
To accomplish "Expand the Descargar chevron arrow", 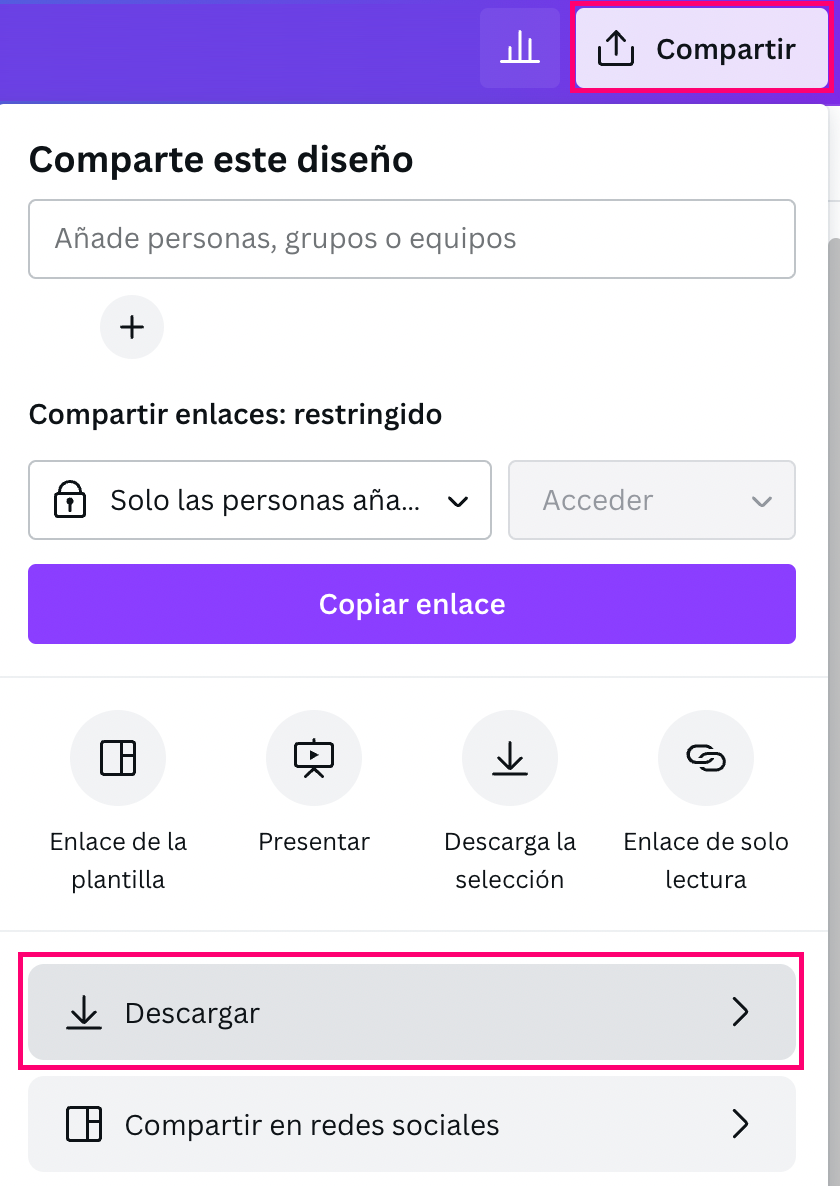I will pyautogui.click(x=740, y=1013).
